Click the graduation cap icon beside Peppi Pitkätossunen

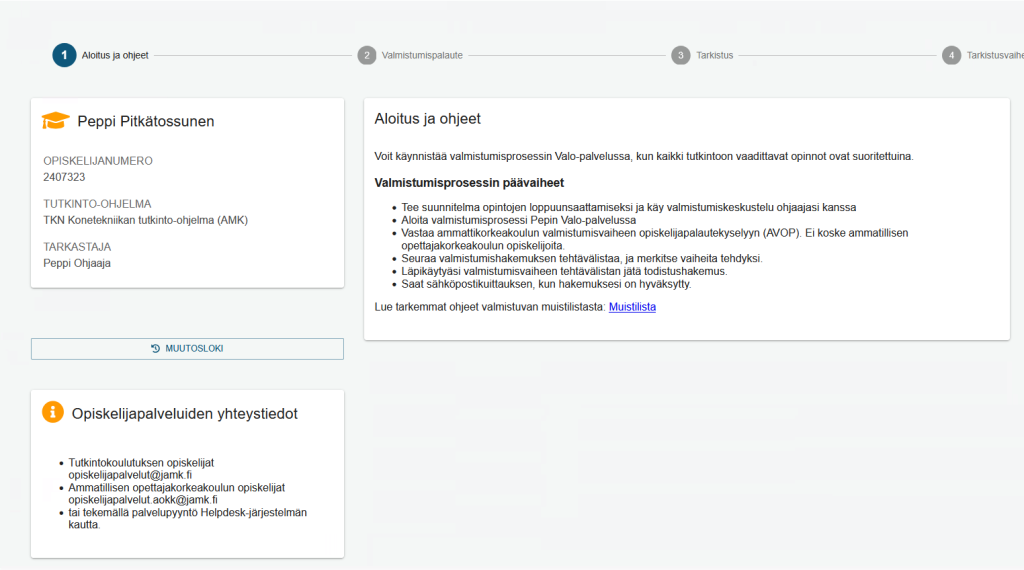[x=56, y=121]
